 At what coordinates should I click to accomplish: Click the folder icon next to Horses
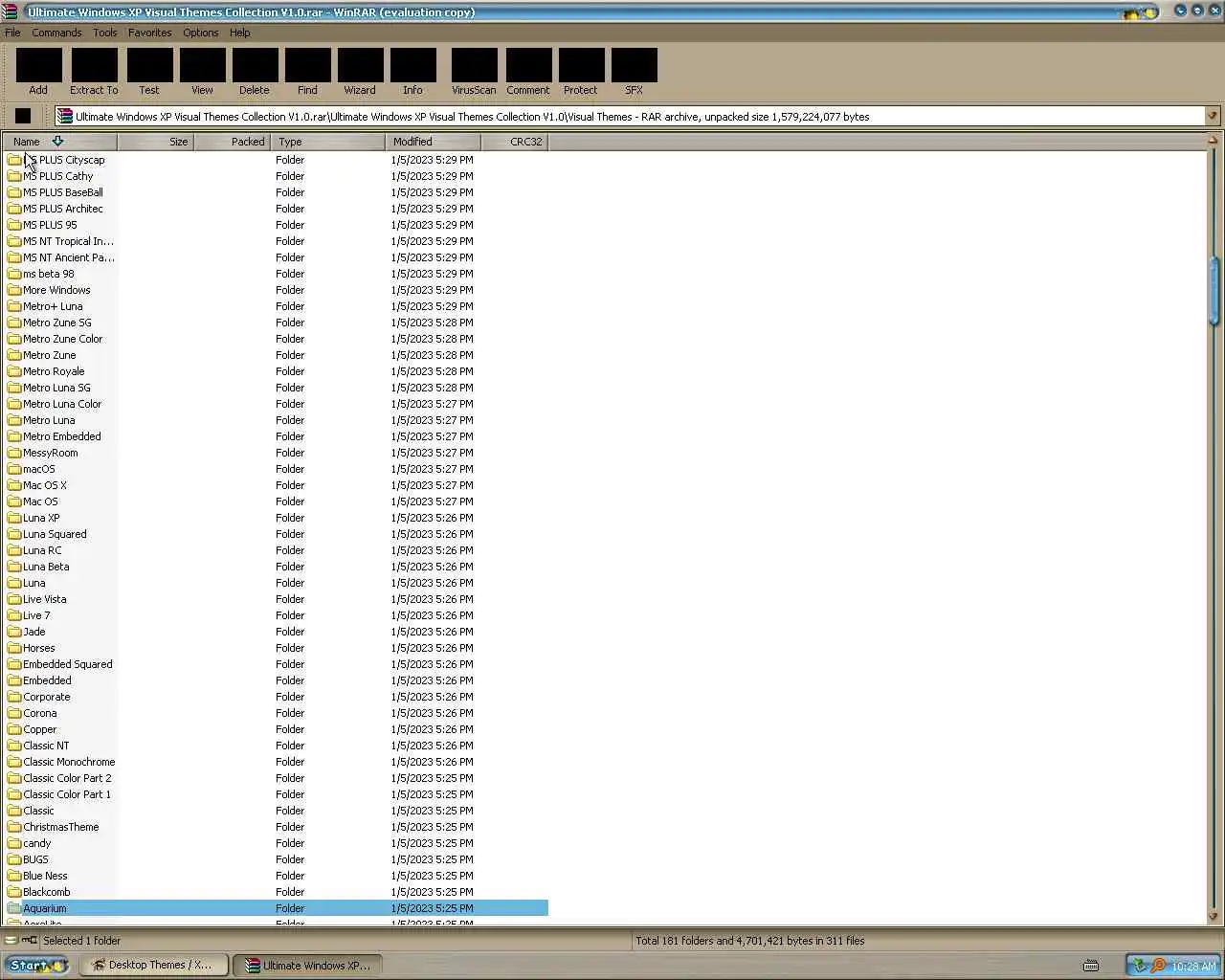(14, 648)
